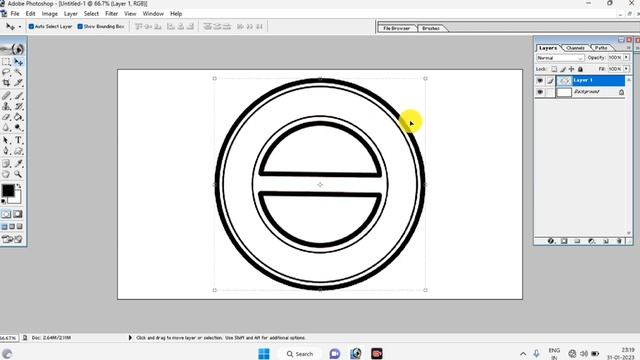
Task: Toggle lock transparent pixels checkbox
Action: 554,69
